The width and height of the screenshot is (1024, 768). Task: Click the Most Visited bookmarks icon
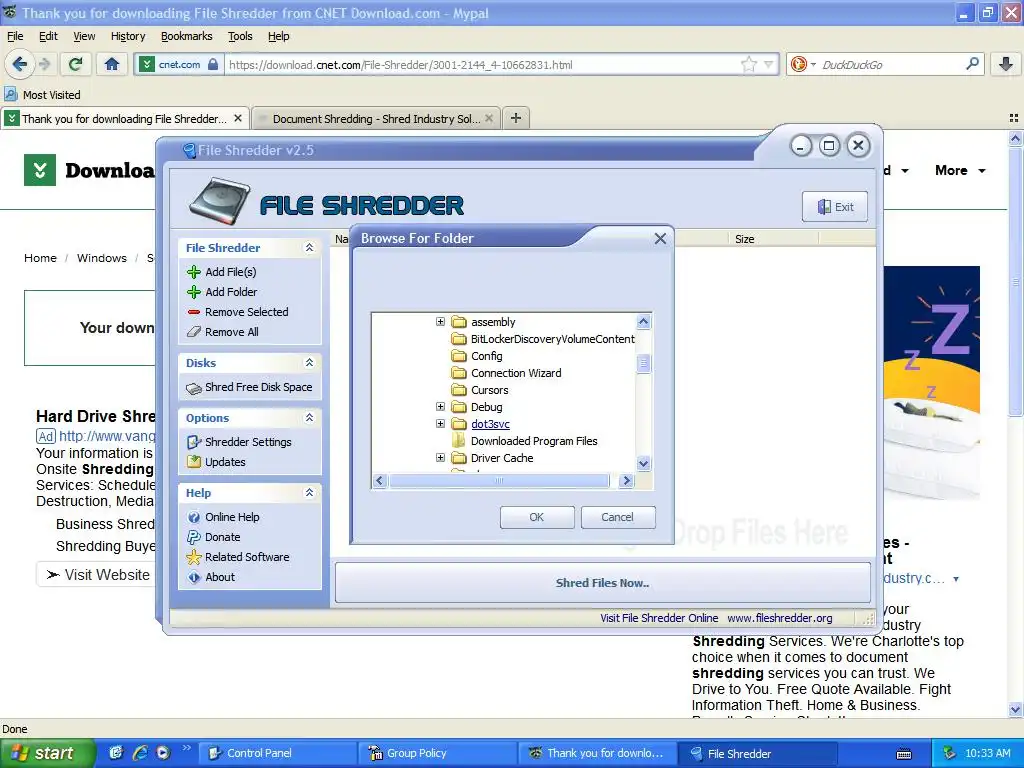point(10,94)
